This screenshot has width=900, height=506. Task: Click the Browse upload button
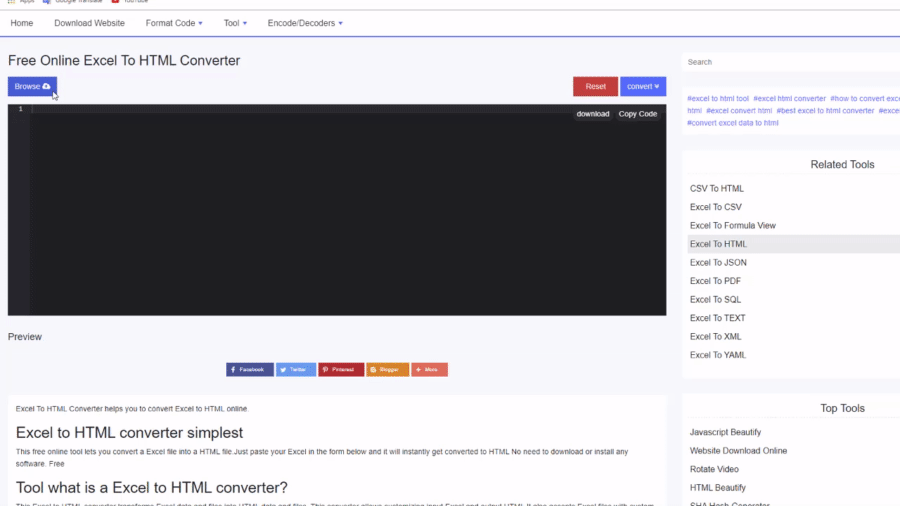(x=32, y=87)
